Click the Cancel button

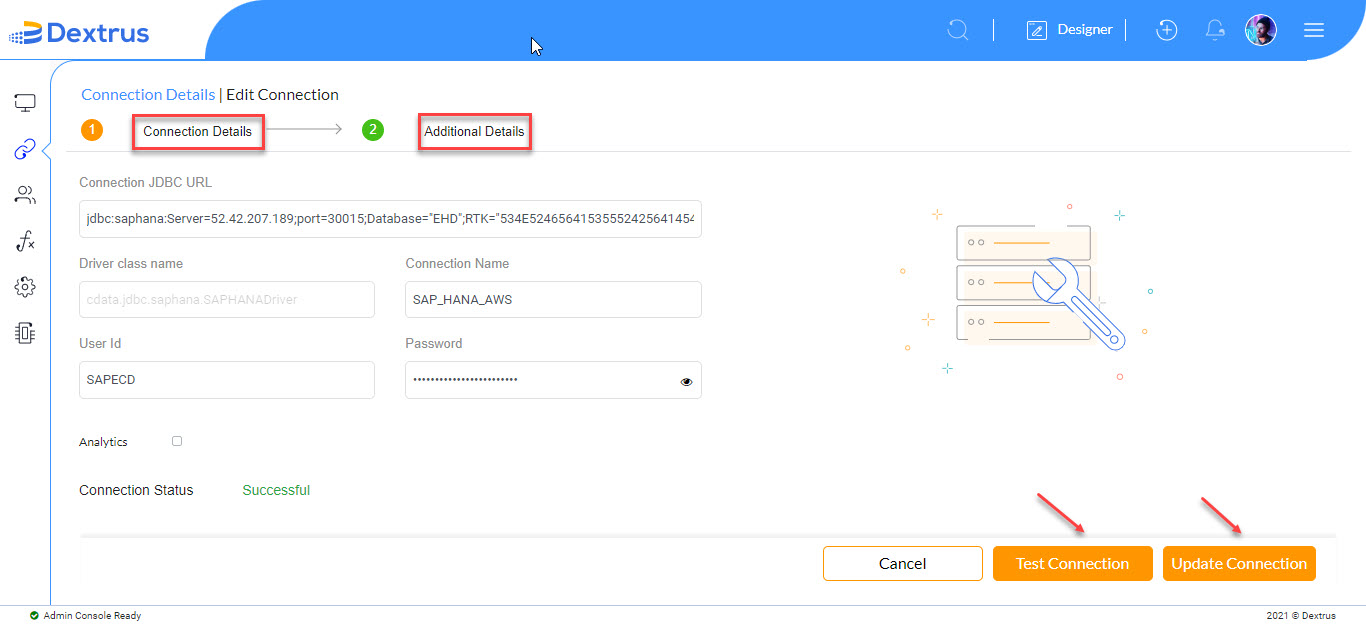point(902,563)
